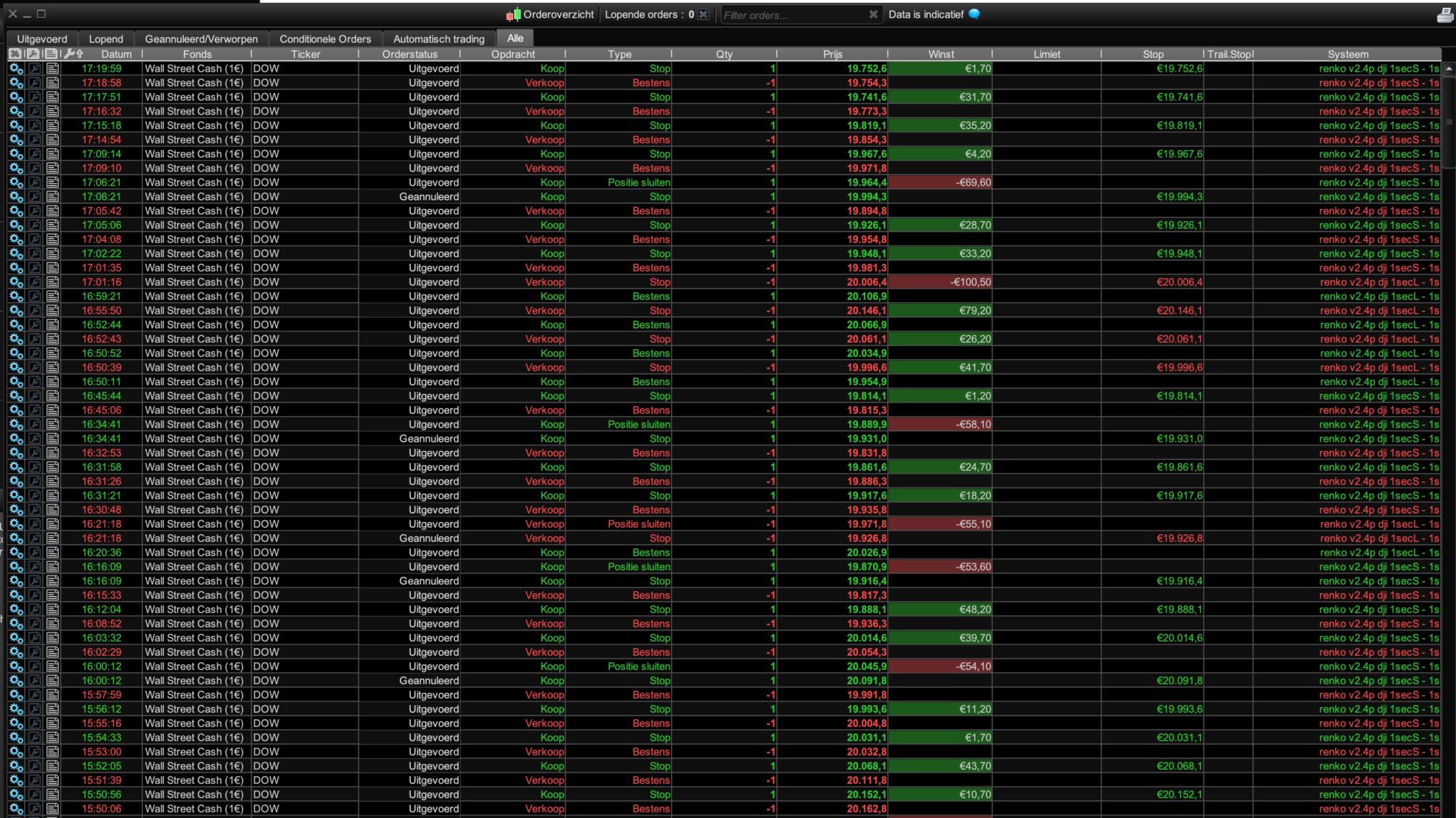This screenshot has width=1456, height=818.
Task: Click the Data is indicatief info bubble
Action: pyautogui.click(x=974, y=14)
